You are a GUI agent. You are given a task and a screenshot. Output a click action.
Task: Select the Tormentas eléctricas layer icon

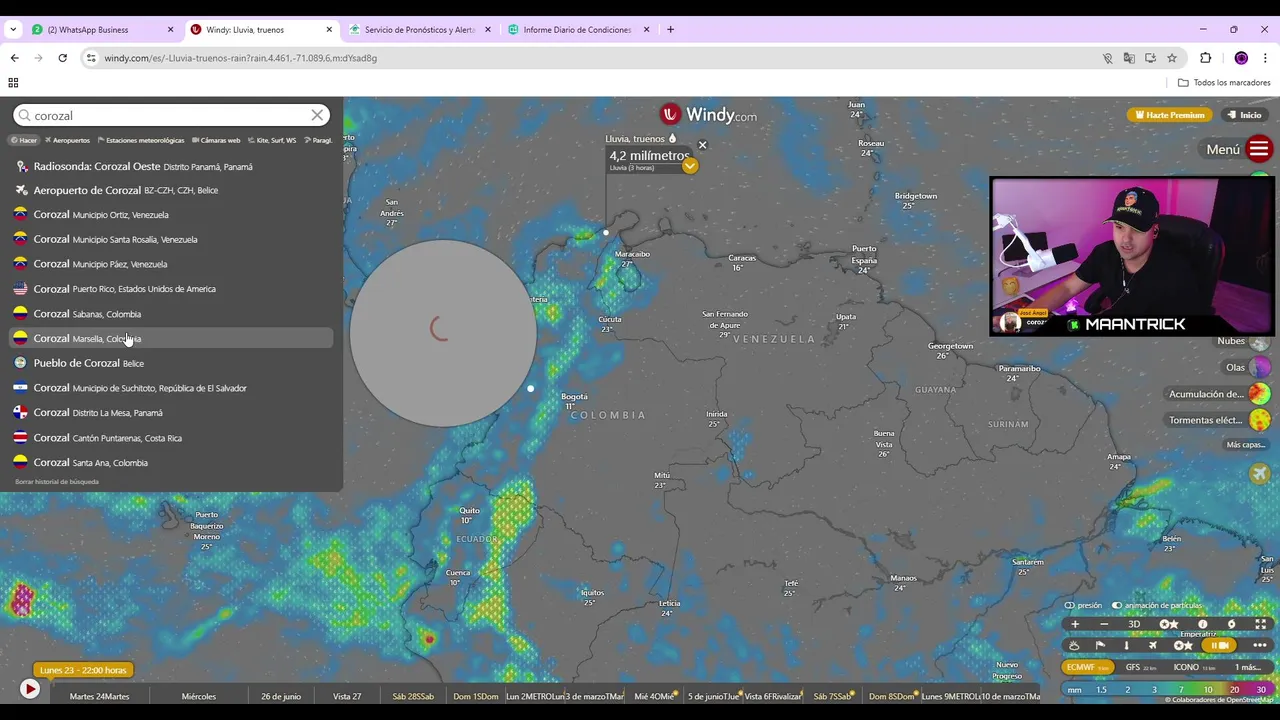[1260, 420]
